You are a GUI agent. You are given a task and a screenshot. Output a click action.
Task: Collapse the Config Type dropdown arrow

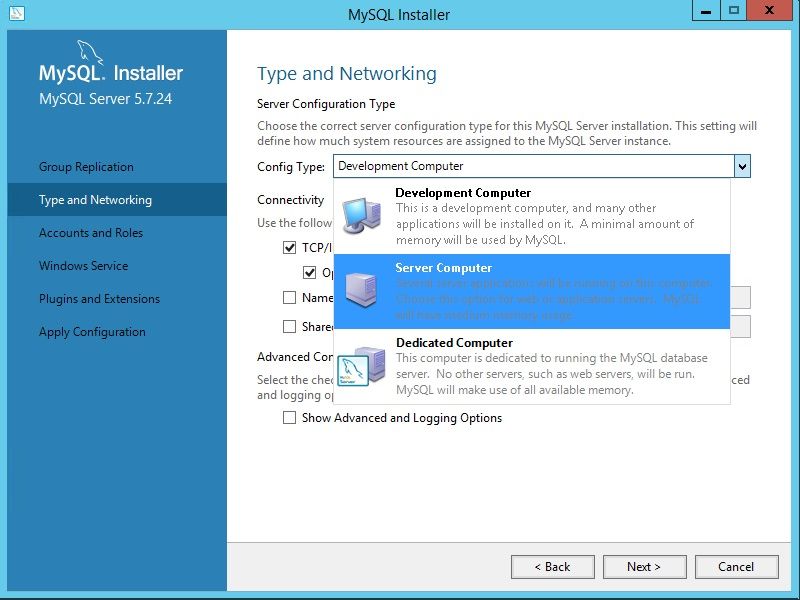742,166
